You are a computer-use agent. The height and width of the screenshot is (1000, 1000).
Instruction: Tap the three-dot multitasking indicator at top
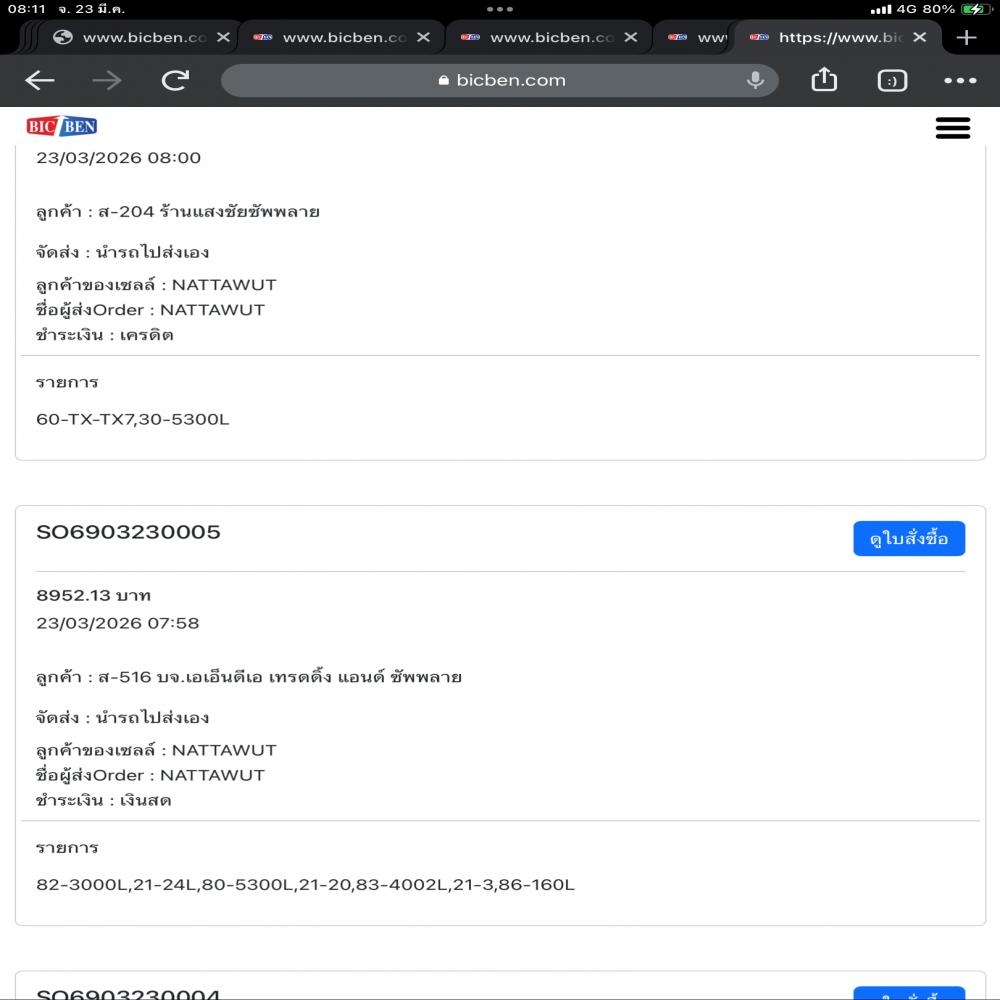click(x=499, y=9)
